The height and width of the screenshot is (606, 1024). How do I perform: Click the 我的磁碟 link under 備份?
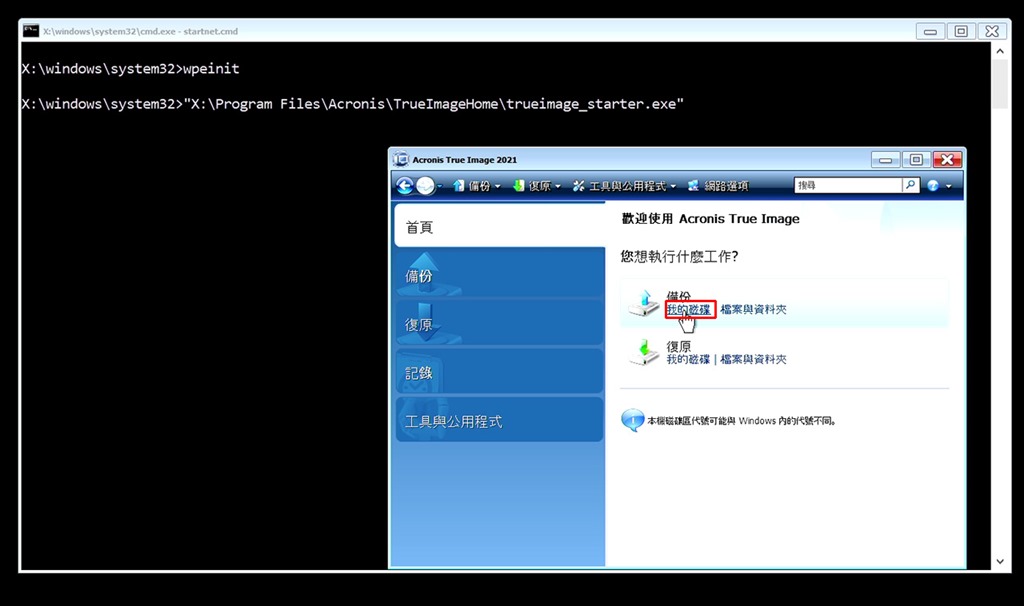coord(689,310)
